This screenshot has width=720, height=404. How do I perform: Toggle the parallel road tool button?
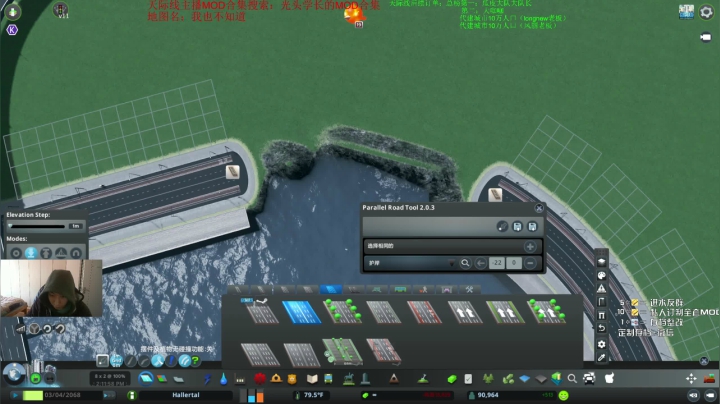tap(185, 361)
